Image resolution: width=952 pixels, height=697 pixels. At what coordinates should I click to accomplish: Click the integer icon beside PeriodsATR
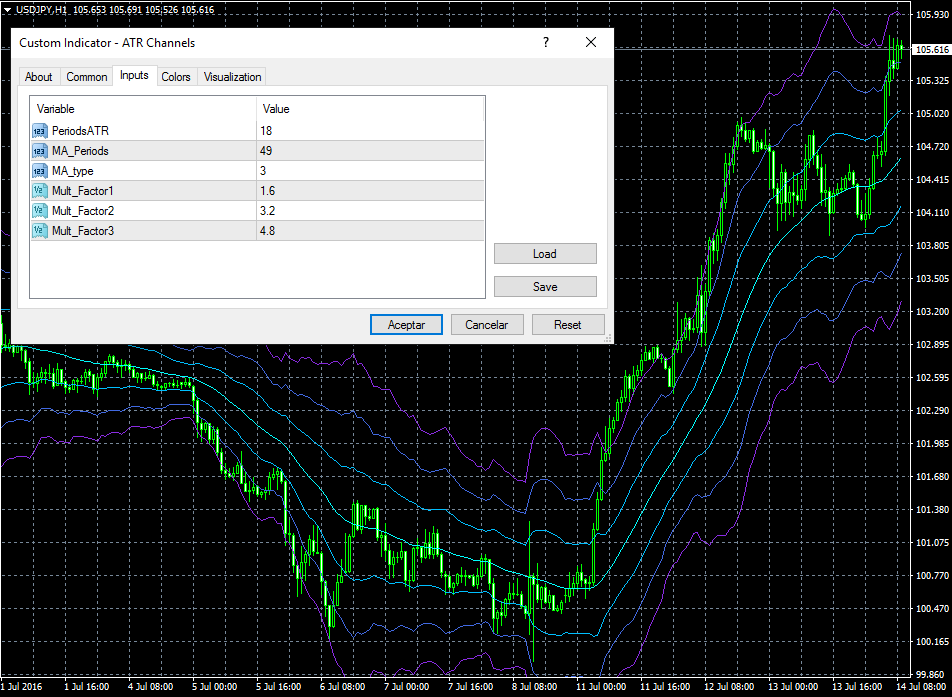click(40, 130)
